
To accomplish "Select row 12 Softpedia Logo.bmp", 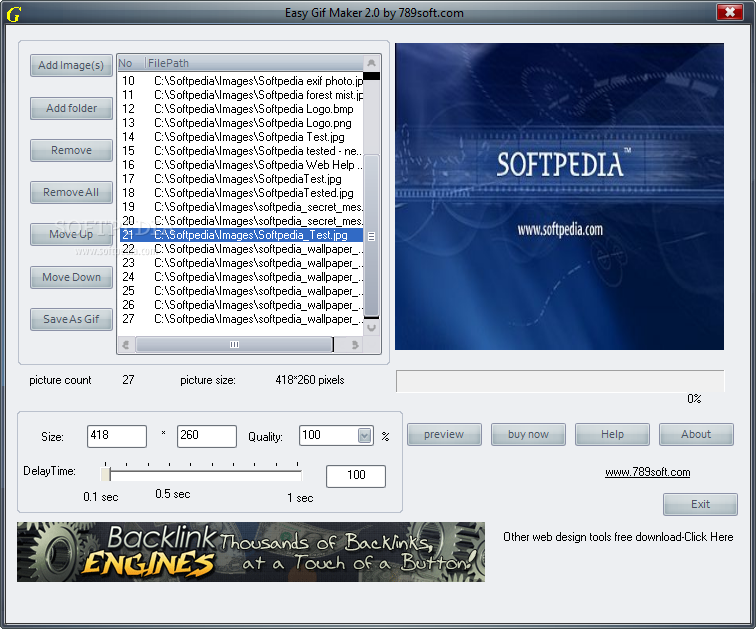I will click(241, 108).
